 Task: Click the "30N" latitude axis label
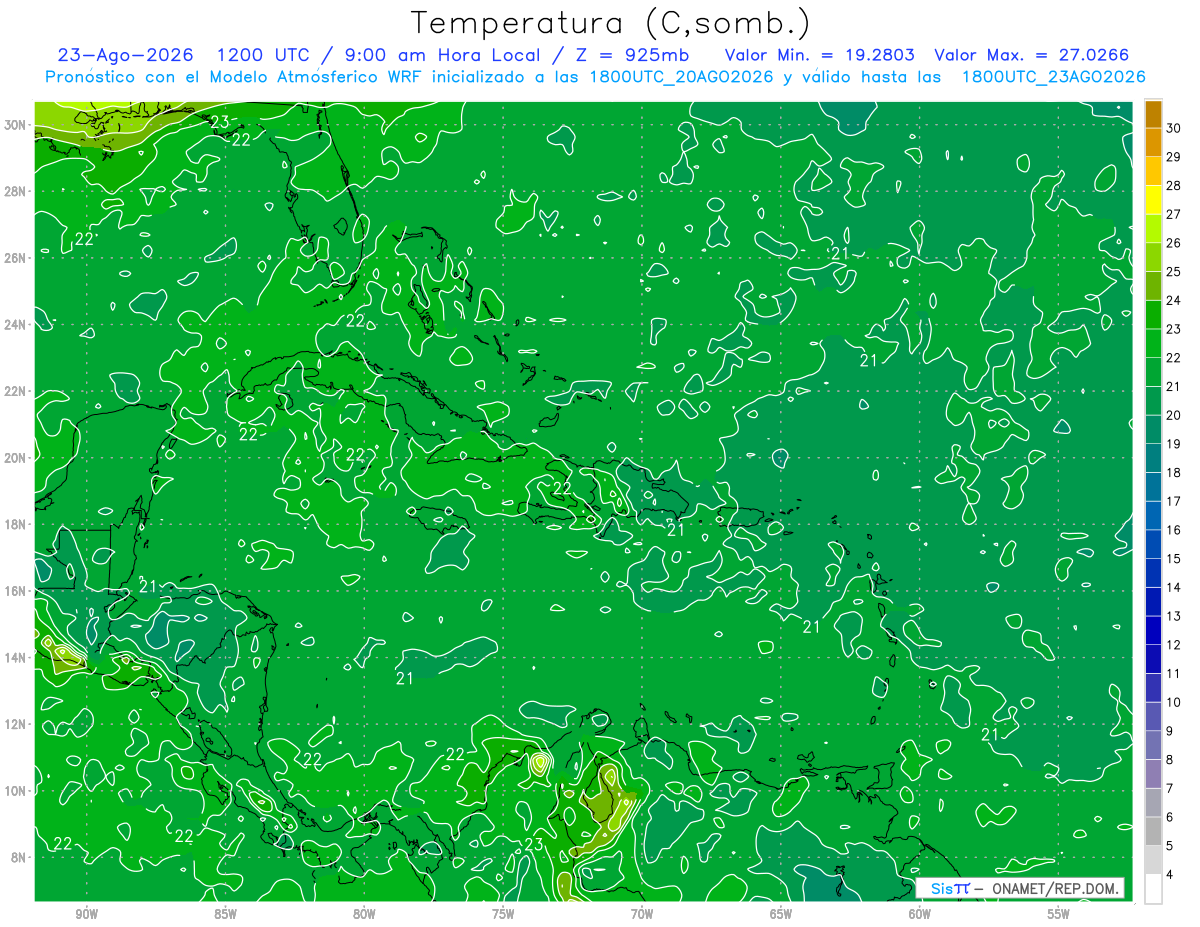[15, 125]
